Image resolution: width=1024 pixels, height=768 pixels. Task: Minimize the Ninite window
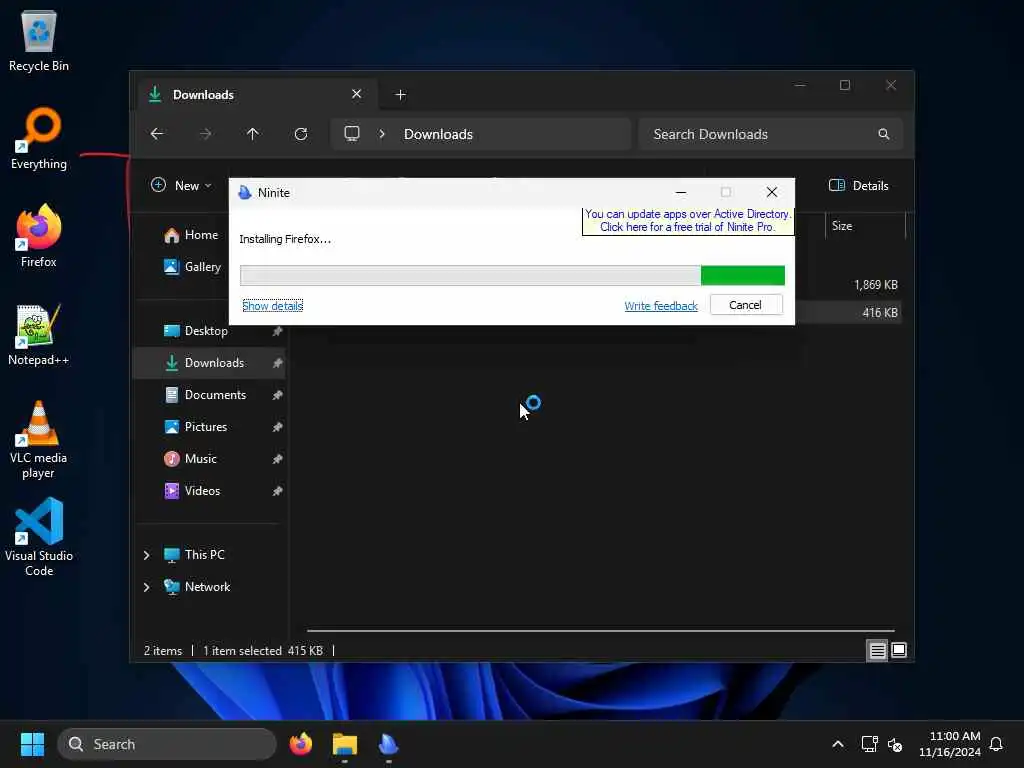click(x=680, y=193)
